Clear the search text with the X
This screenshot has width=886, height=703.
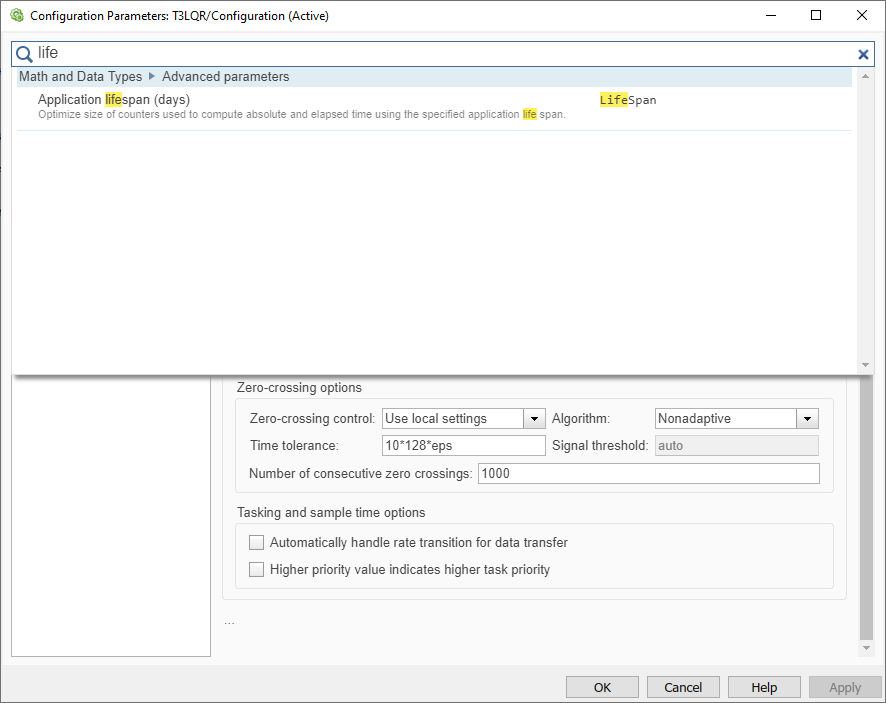click(x=863, y=54)
